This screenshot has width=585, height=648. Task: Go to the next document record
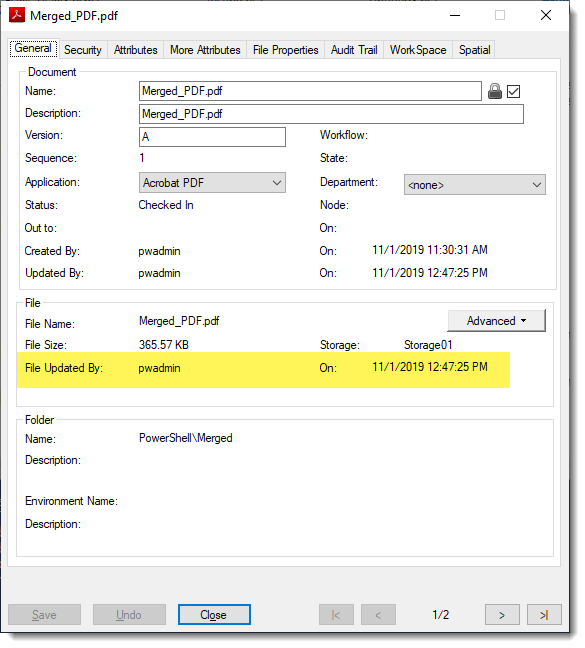click(502, 615)
